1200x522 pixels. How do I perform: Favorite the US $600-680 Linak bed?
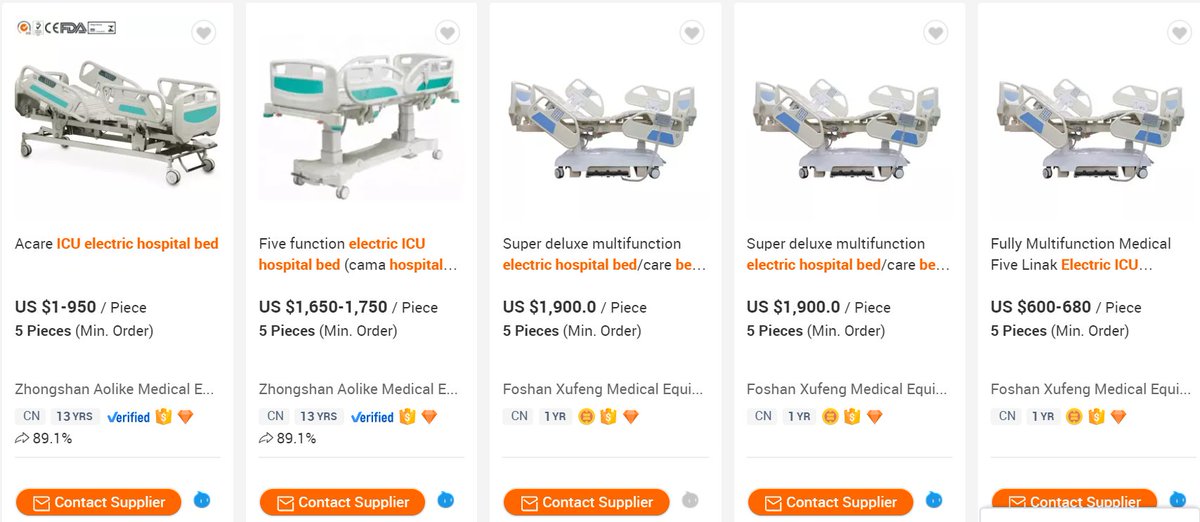[1180, 33]
